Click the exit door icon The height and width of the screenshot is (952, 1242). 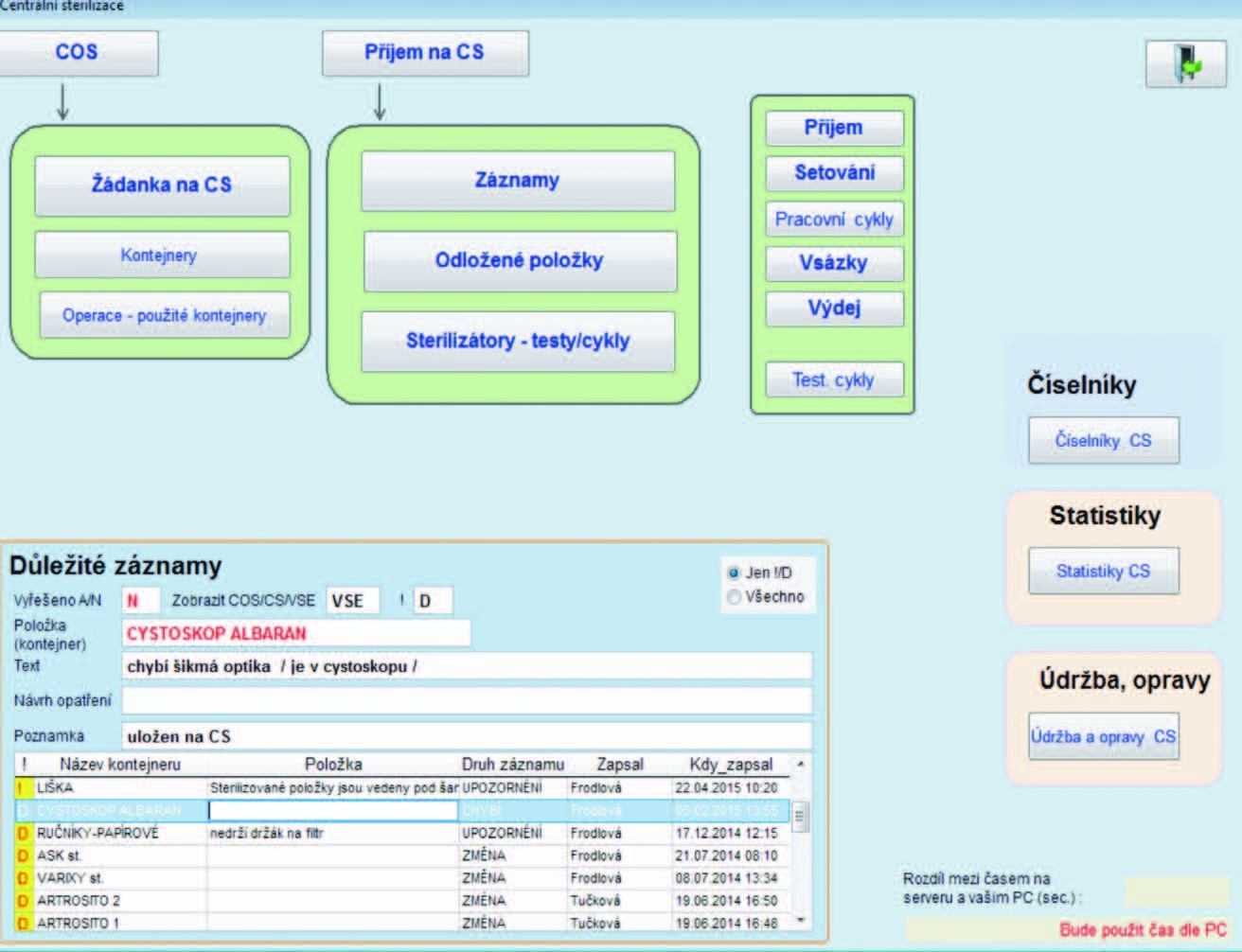pyautogui.click(x=1185, y=64)
